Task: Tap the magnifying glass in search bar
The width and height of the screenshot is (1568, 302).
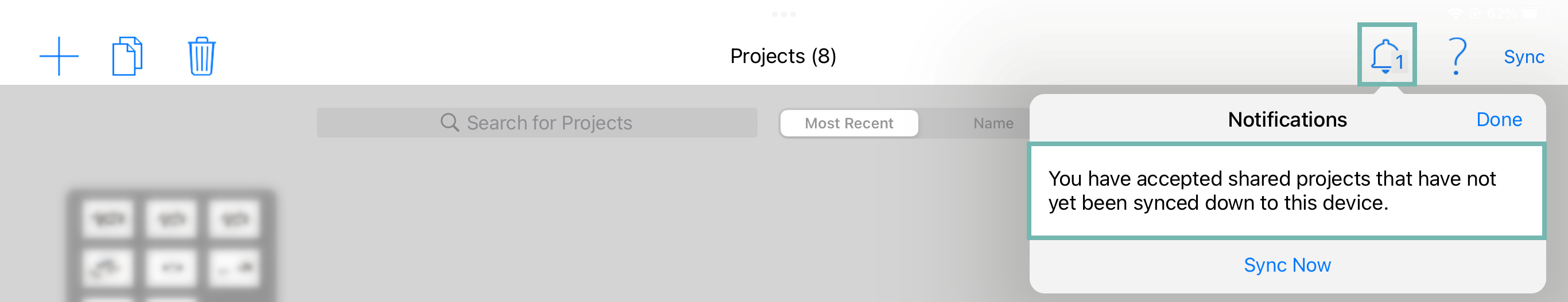Action: [x=449, y=123]
